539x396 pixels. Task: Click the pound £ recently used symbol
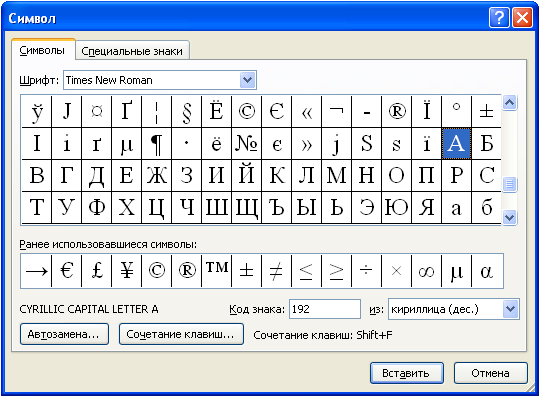[97, 271]
